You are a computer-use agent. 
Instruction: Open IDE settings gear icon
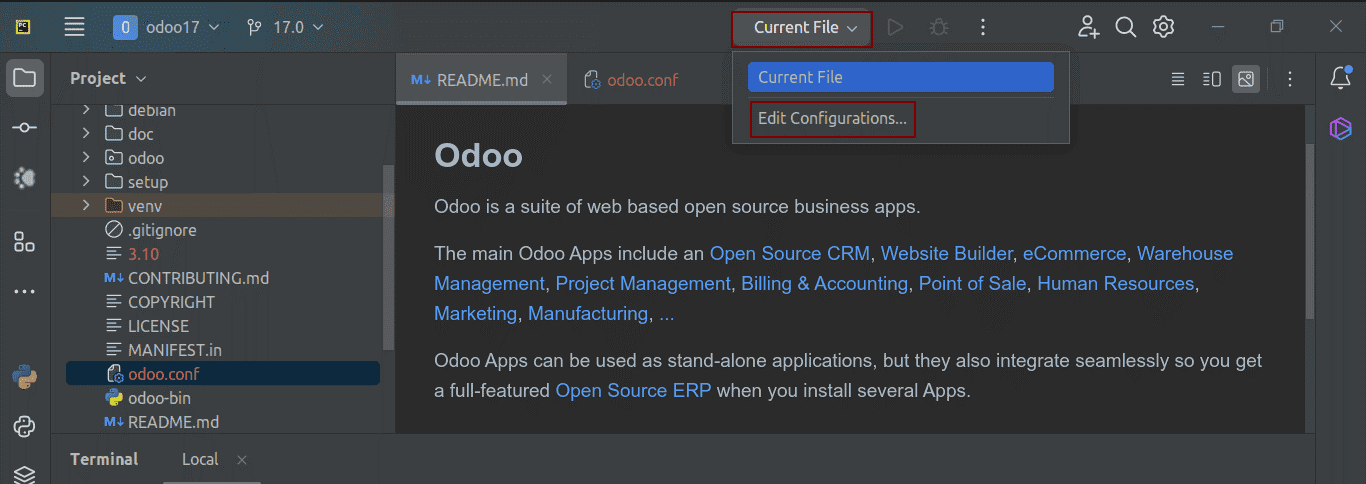[1163, 27]
